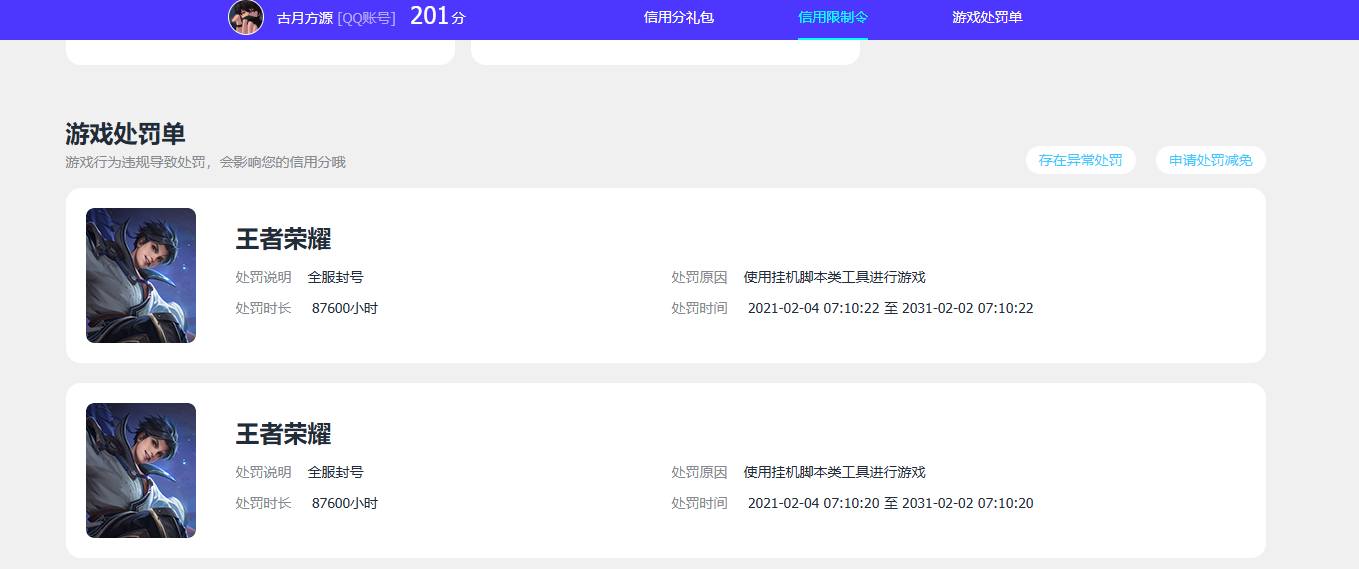Image resolution: width=1359 pixels, height=569 pixels.
Task: Select the 游戏处罚单 section heading
Action: [x=125, y=134]
